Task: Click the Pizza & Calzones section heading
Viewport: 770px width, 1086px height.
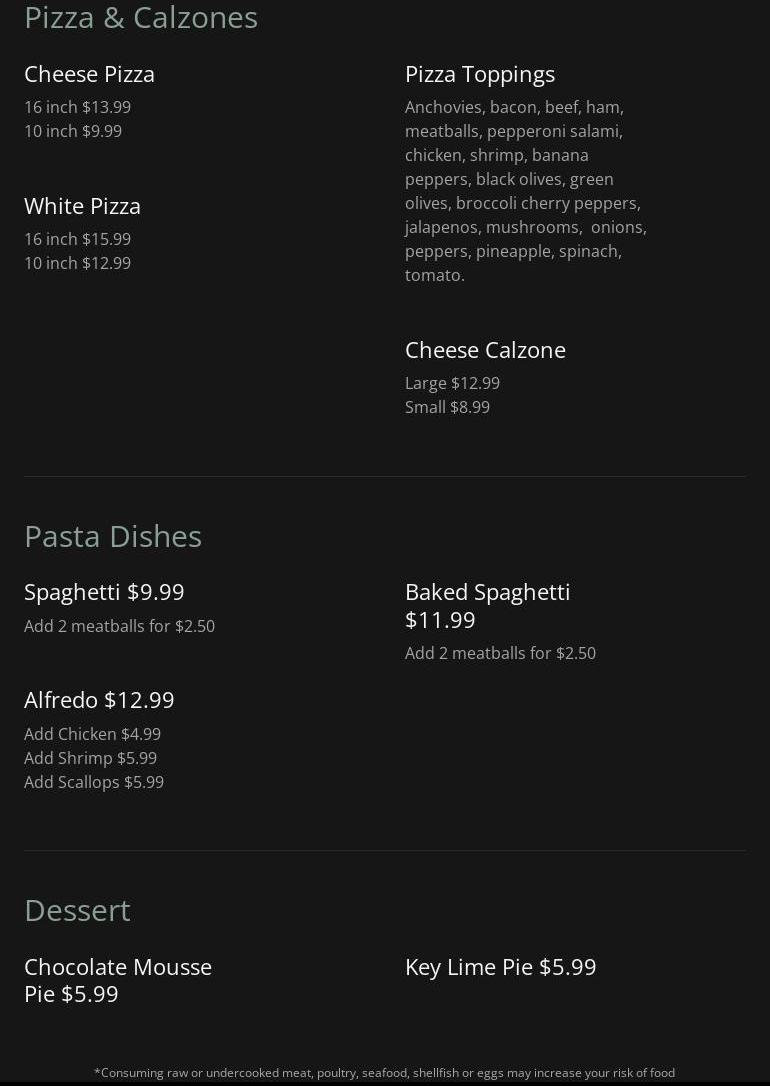Action: (x=141, y=18)
